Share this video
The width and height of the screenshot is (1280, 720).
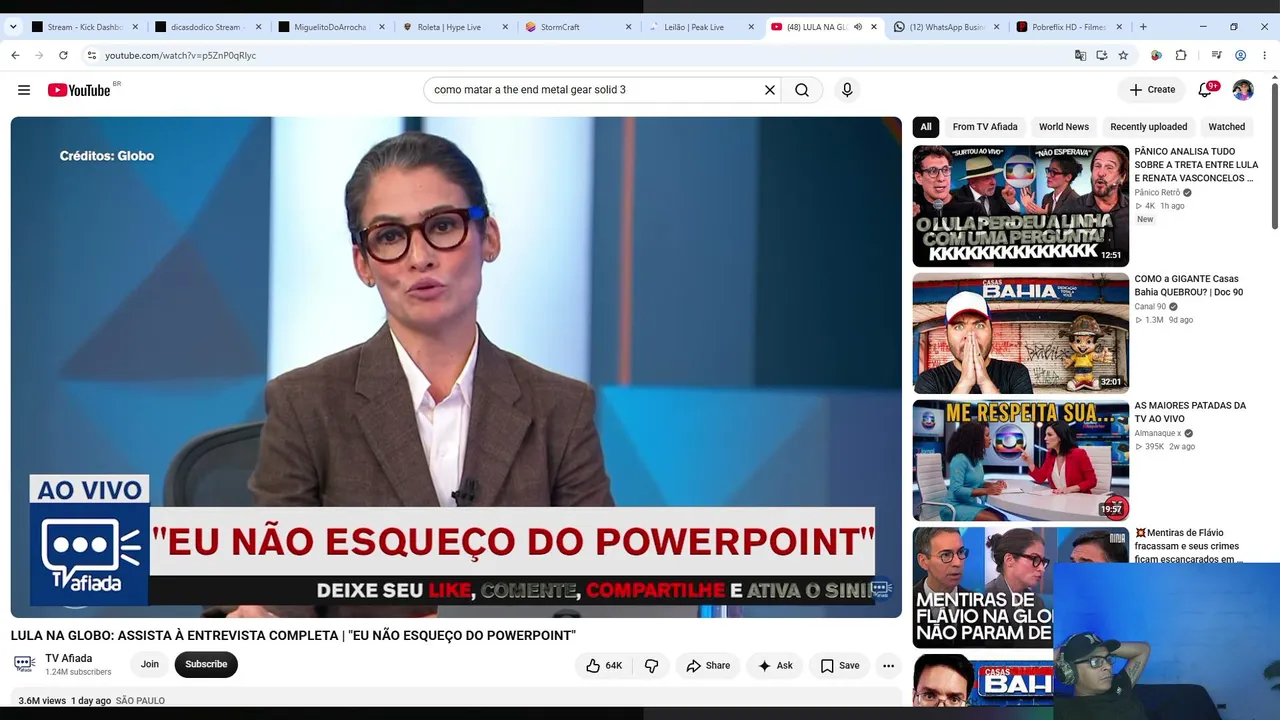click(708, 665)
